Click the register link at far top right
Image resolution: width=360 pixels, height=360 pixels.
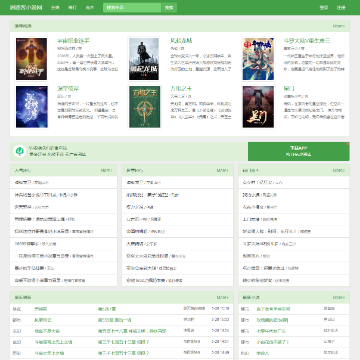[341, 7]
